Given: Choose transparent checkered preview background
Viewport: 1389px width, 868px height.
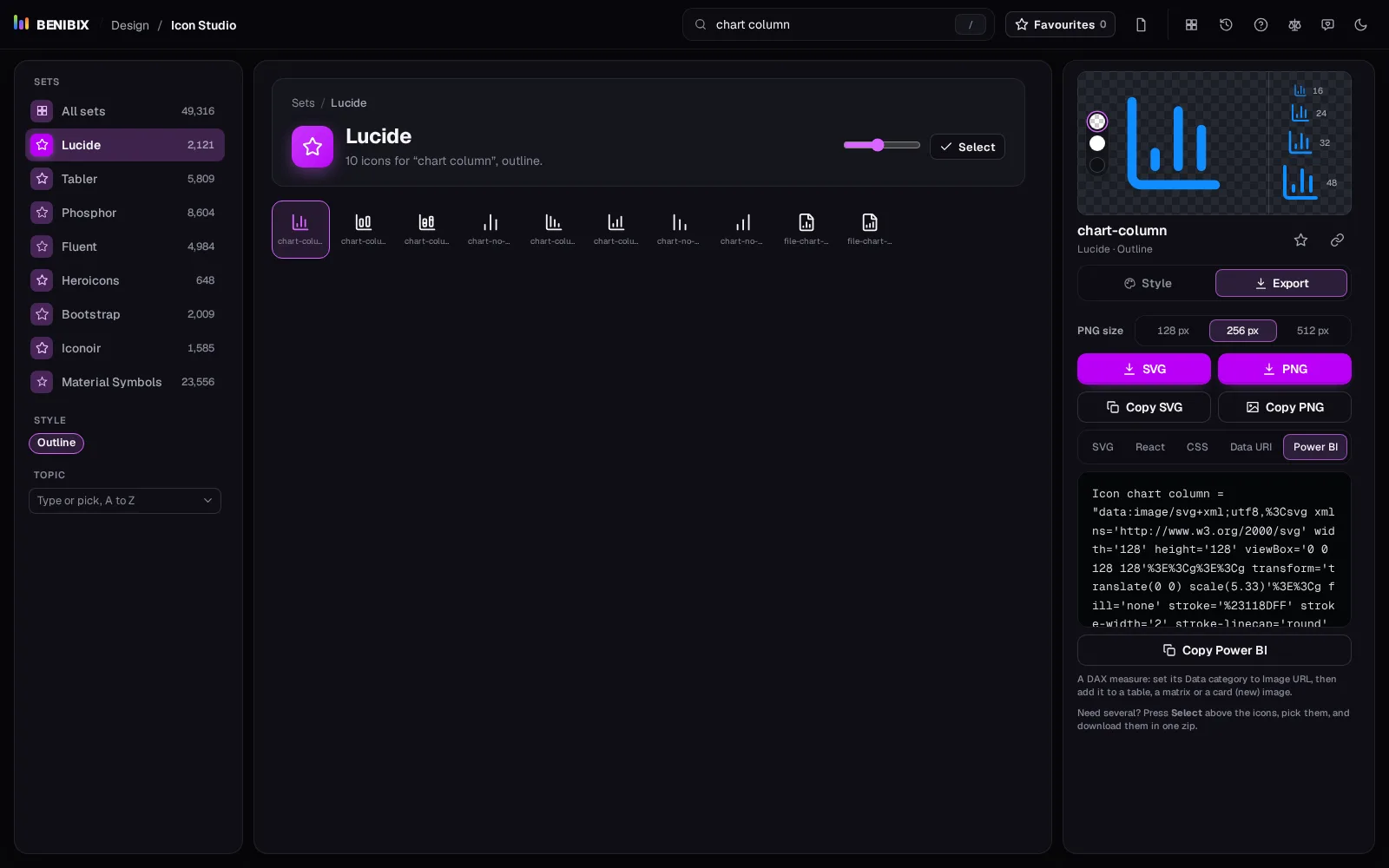Looking at the screenshot, I should pyautogui.click(x=1097, y=122).
